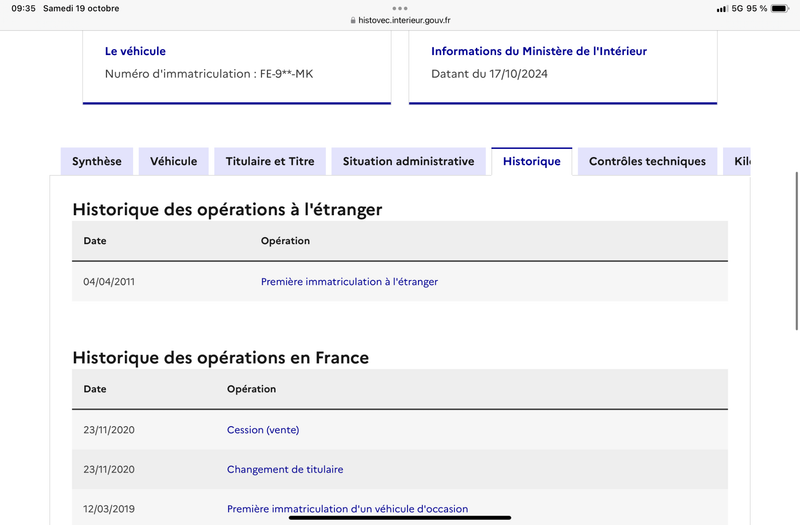Tap the three-dot multitasking icon at top
800x525 pixels.
(x=400, y=8)
